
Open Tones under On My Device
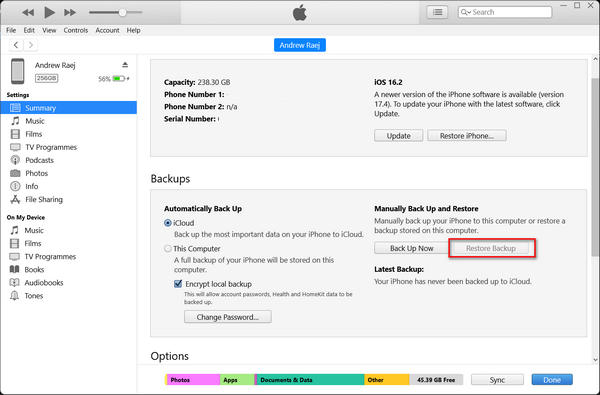pyautogui.click(x=33, y=296)
